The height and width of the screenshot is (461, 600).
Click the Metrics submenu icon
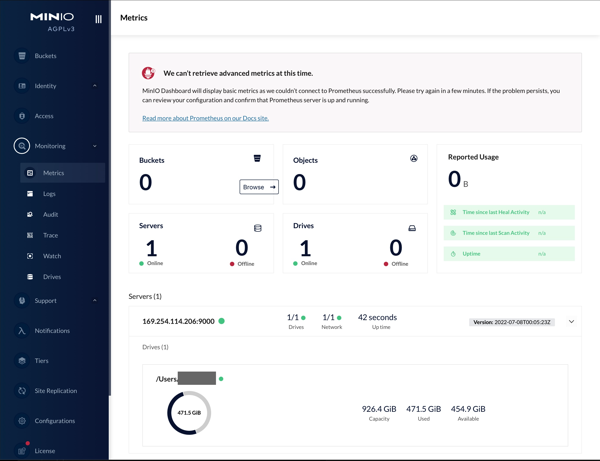click(x=30, y=173)
